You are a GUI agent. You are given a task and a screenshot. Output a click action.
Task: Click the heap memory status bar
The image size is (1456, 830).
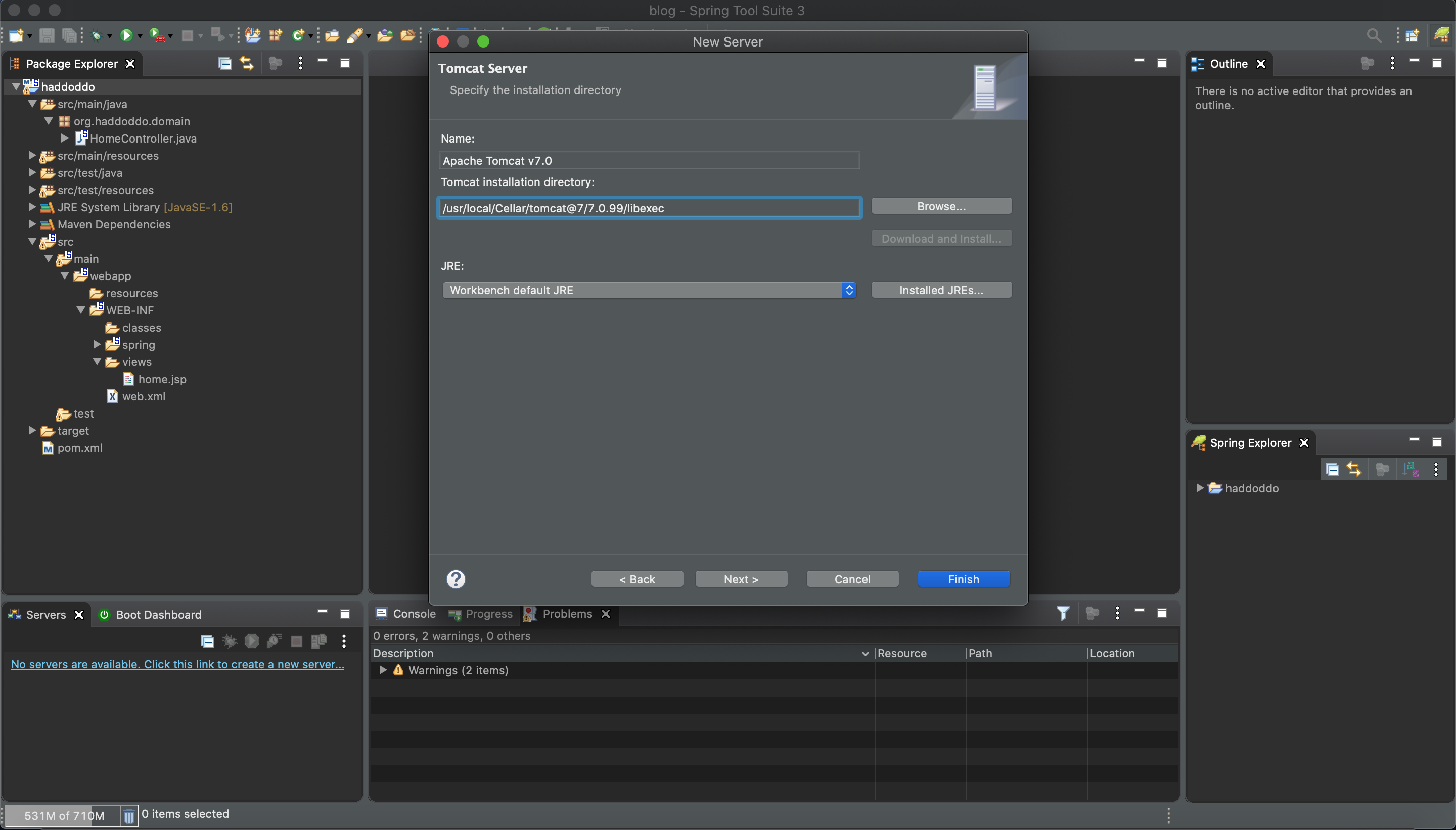point(63,815)
